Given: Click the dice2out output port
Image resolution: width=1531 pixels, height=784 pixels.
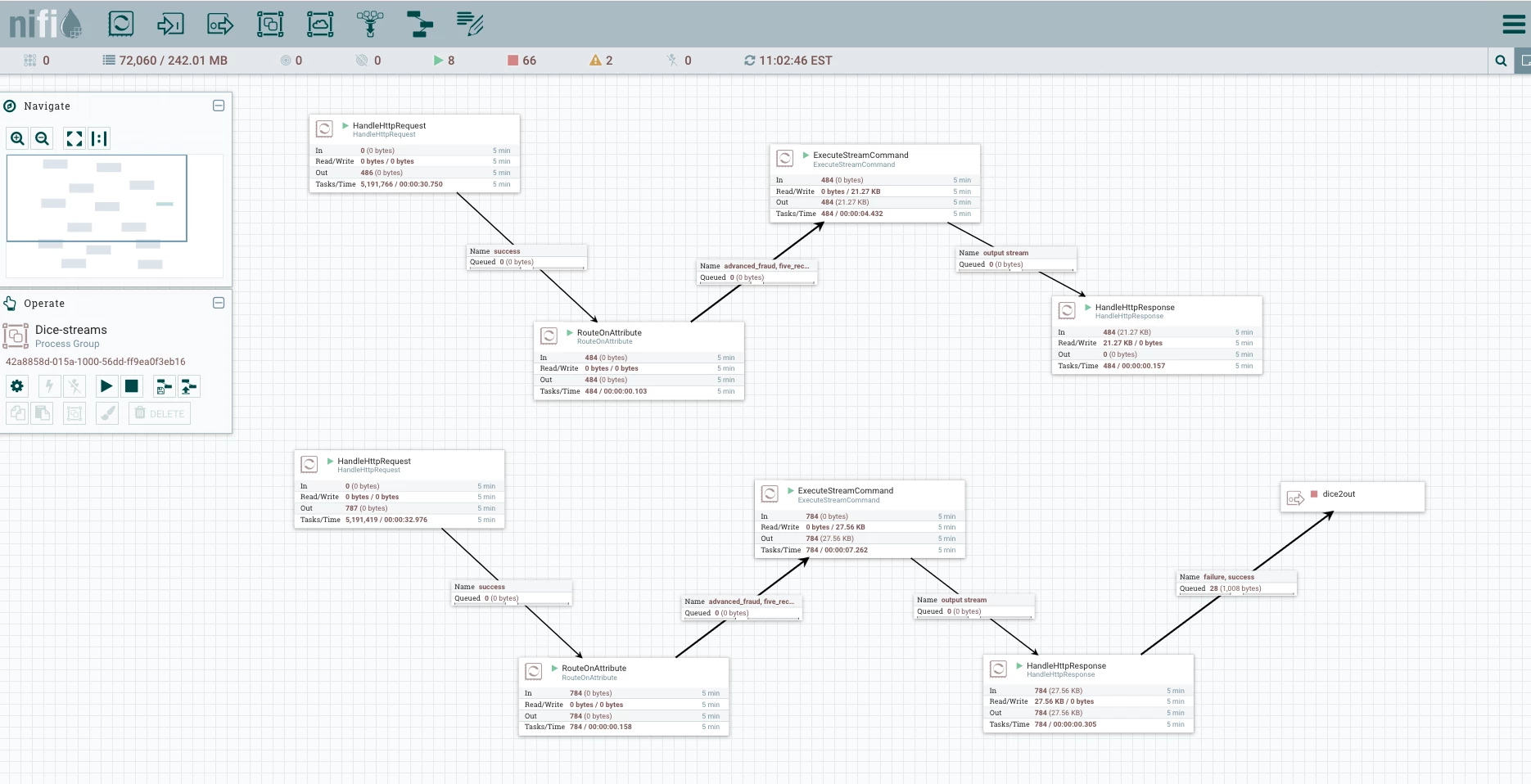Looking at the screenshot, I should click(1353, 497).
